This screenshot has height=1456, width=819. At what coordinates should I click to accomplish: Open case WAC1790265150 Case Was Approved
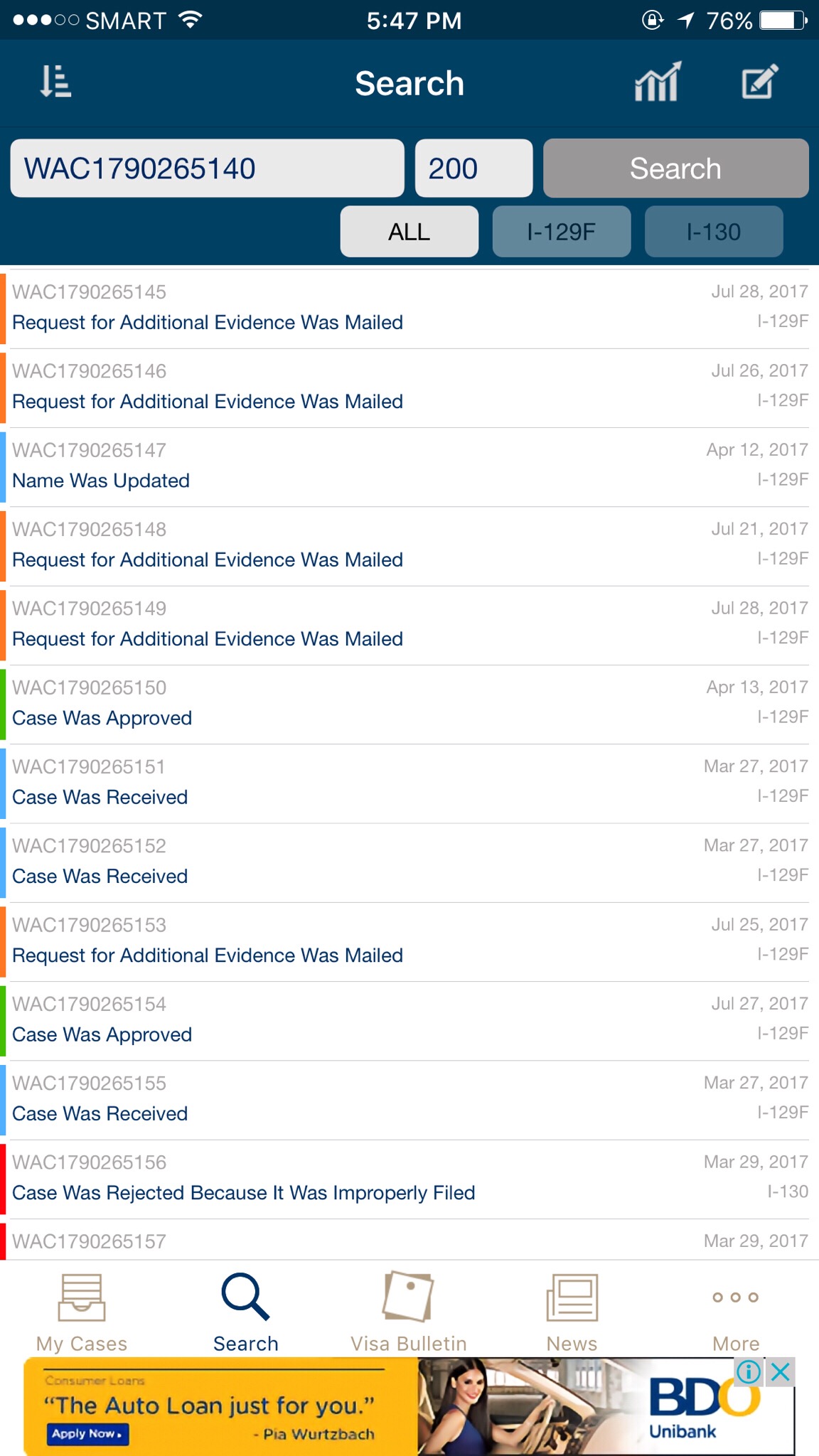pos(409,705)
